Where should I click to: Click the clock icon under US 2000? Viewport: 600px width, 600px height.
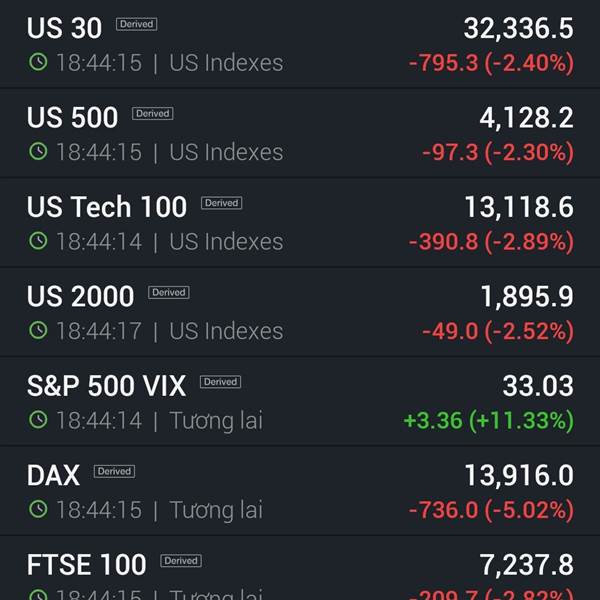click(x=38, y=330)
